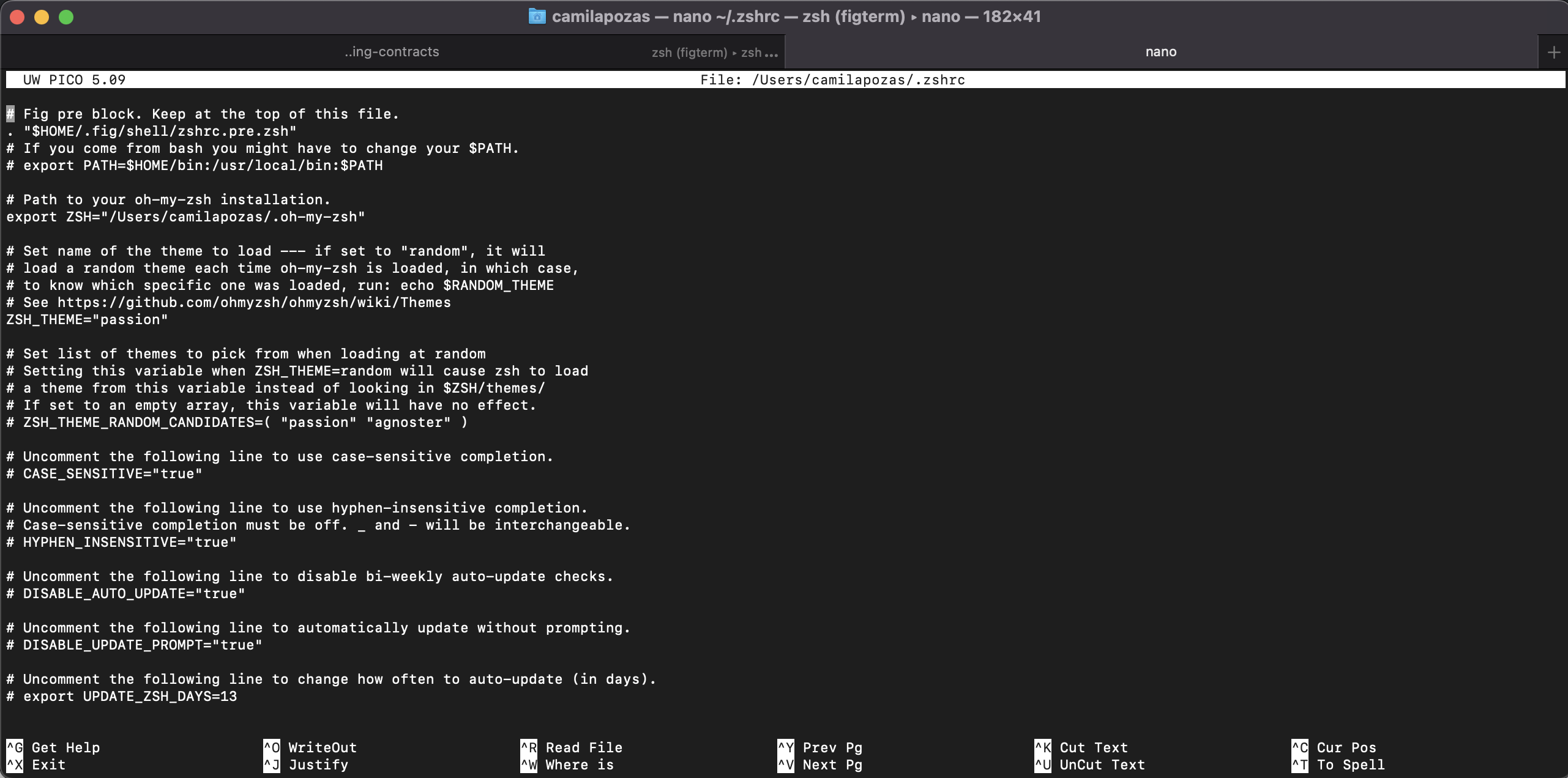Select the active "nano" tab
The image size is (1568, 778).
(1160, 51)
